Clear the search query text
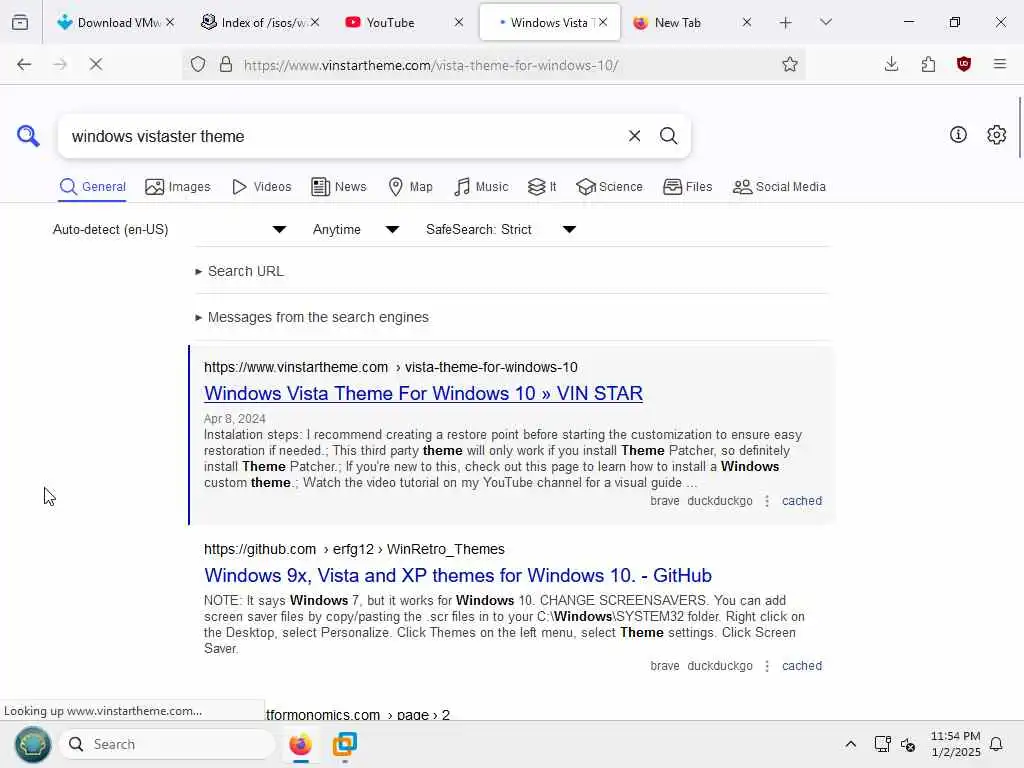The image size is (1024, 768). click(x=634, y=136)
